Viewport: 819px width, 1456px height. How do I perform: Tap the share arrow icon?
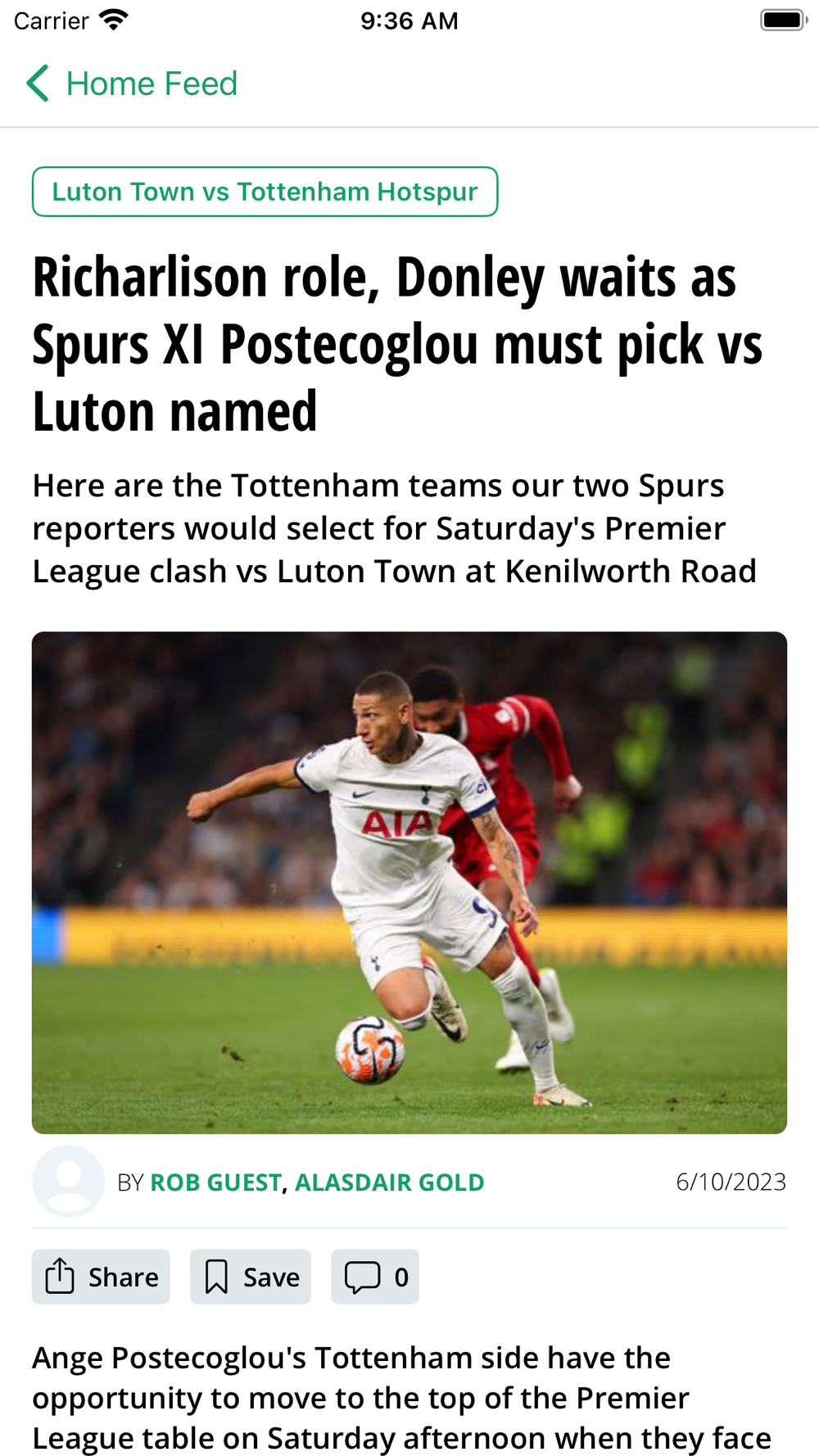coord(60,1276)
